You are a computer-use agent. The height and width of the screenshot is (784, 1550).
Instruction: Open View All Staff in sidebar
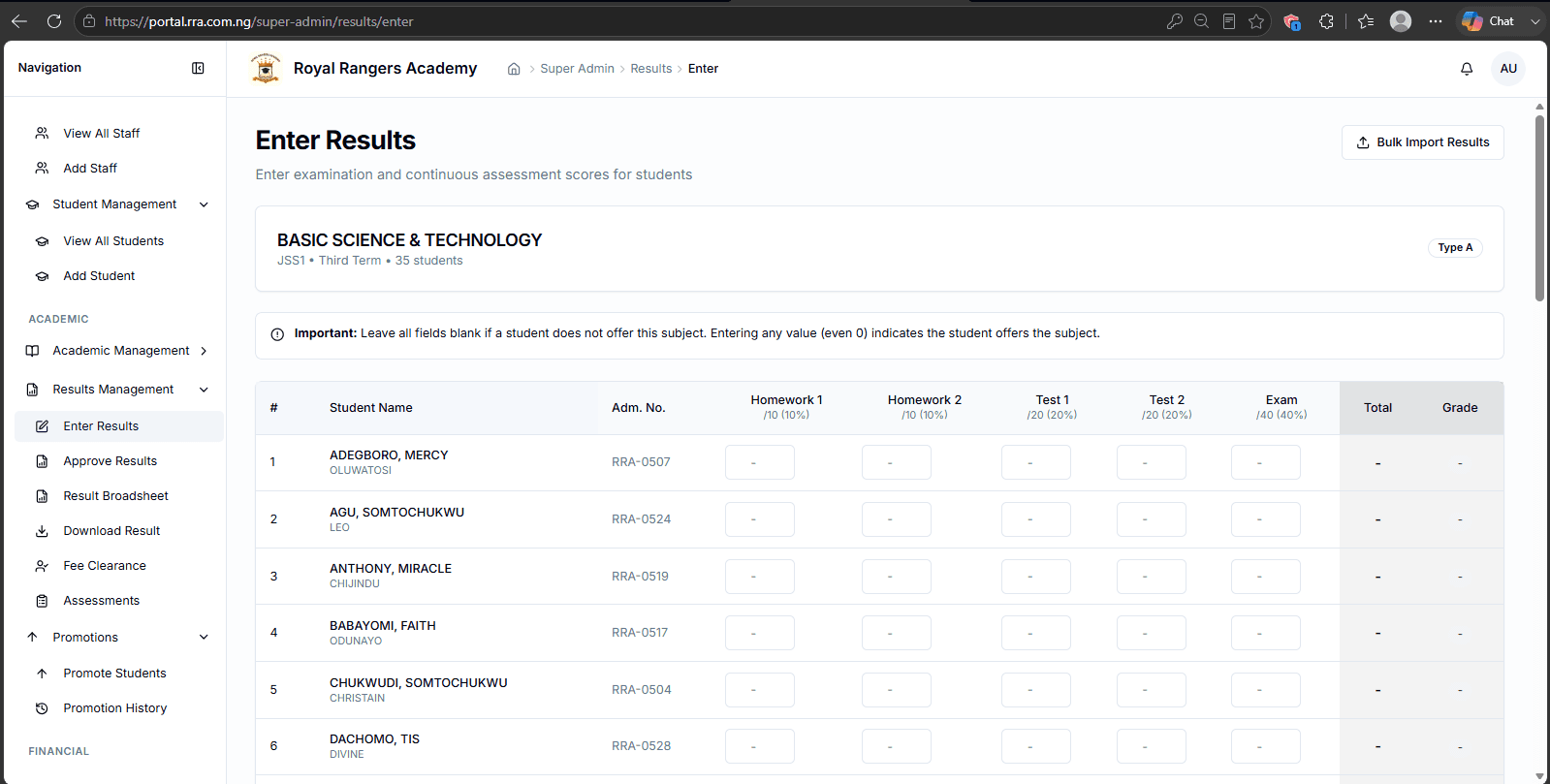coord(119,134)
